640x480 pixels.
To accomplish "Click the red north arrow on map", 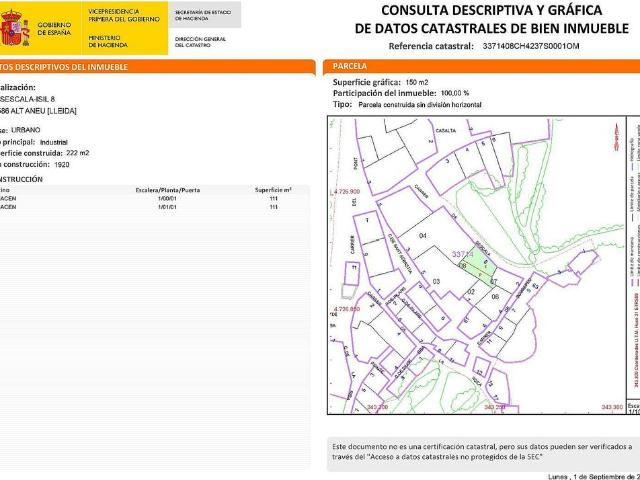I will pos(616,137).
